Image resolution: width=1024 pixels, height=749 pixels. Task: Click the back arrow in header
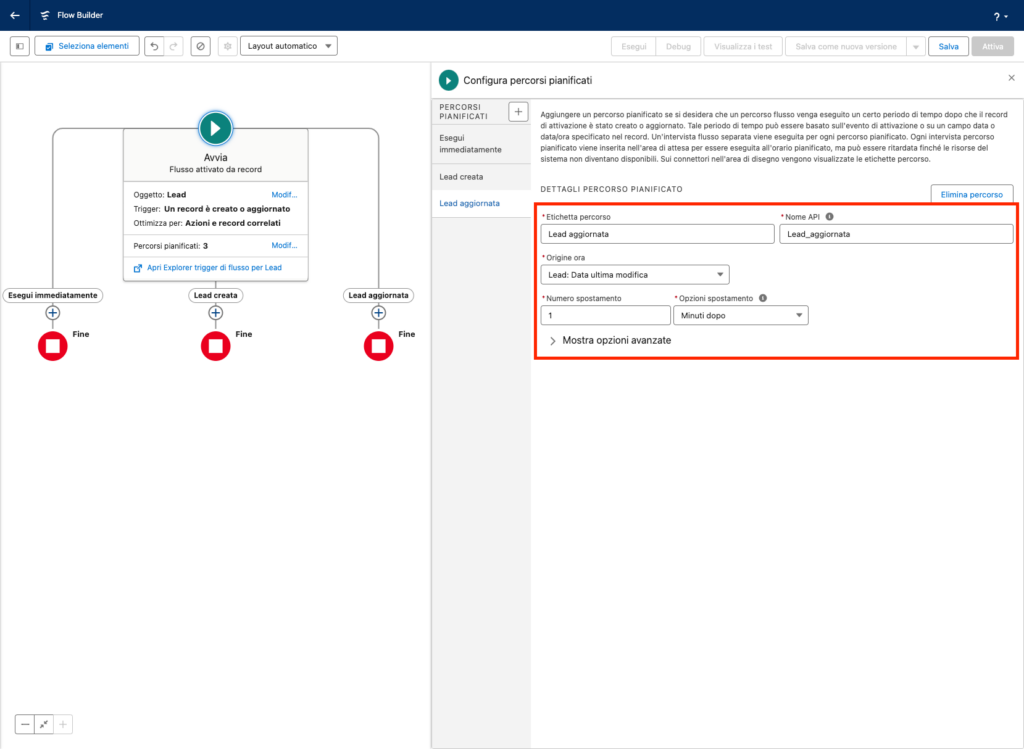tap(15, 15)
